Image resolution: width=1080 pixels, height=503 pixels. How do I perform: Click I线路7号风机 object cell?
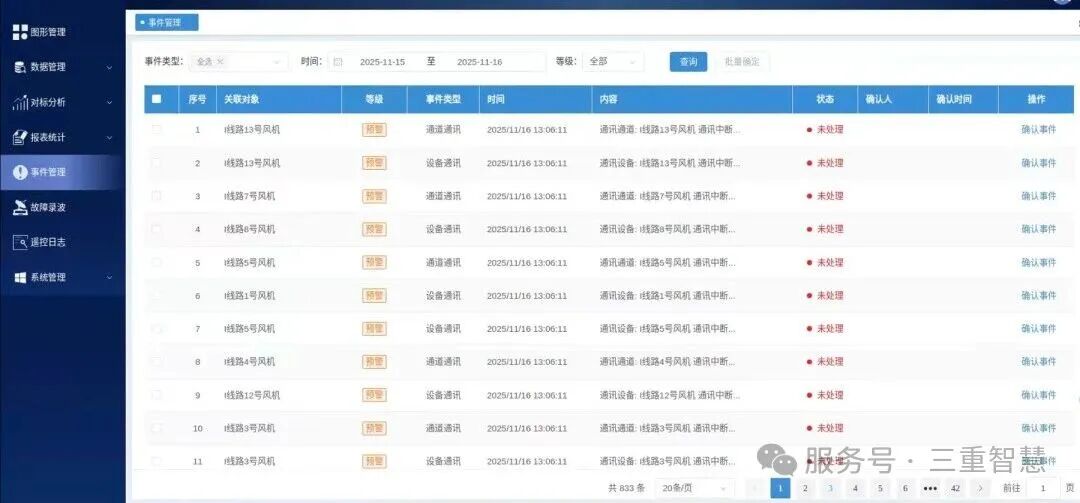coord(249,196)
